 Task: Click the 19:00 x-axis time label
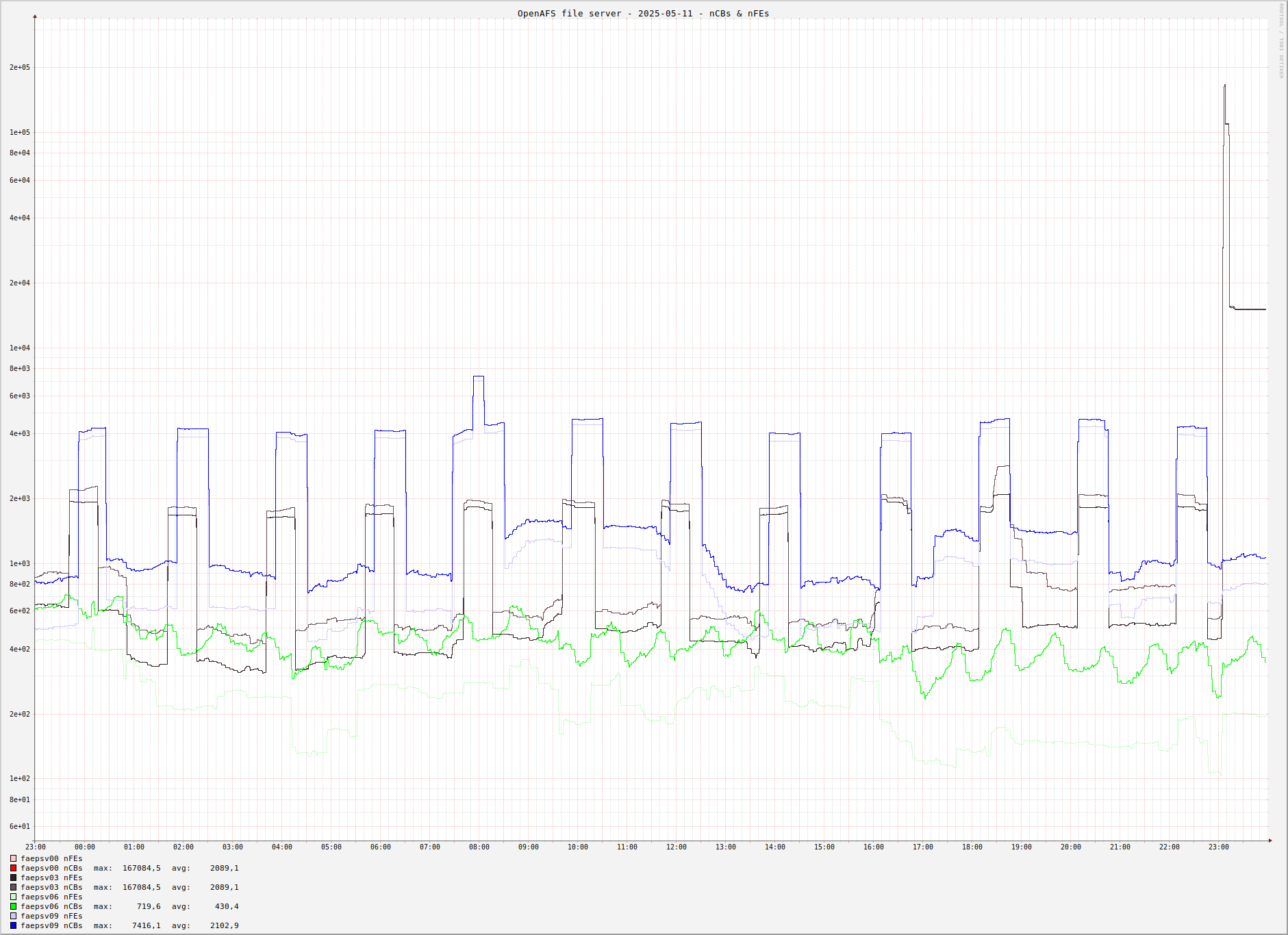pyautogui.click(x=1022, y=847)
